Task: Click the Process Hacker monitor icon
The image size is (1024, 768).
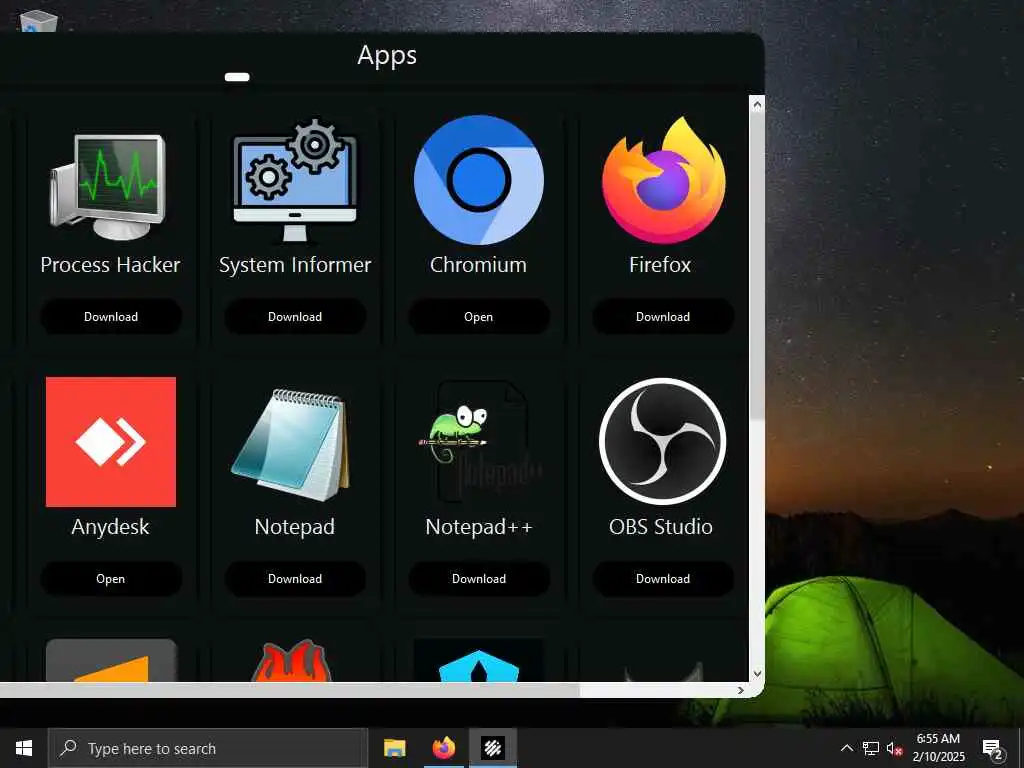Action: coord(108,187)
